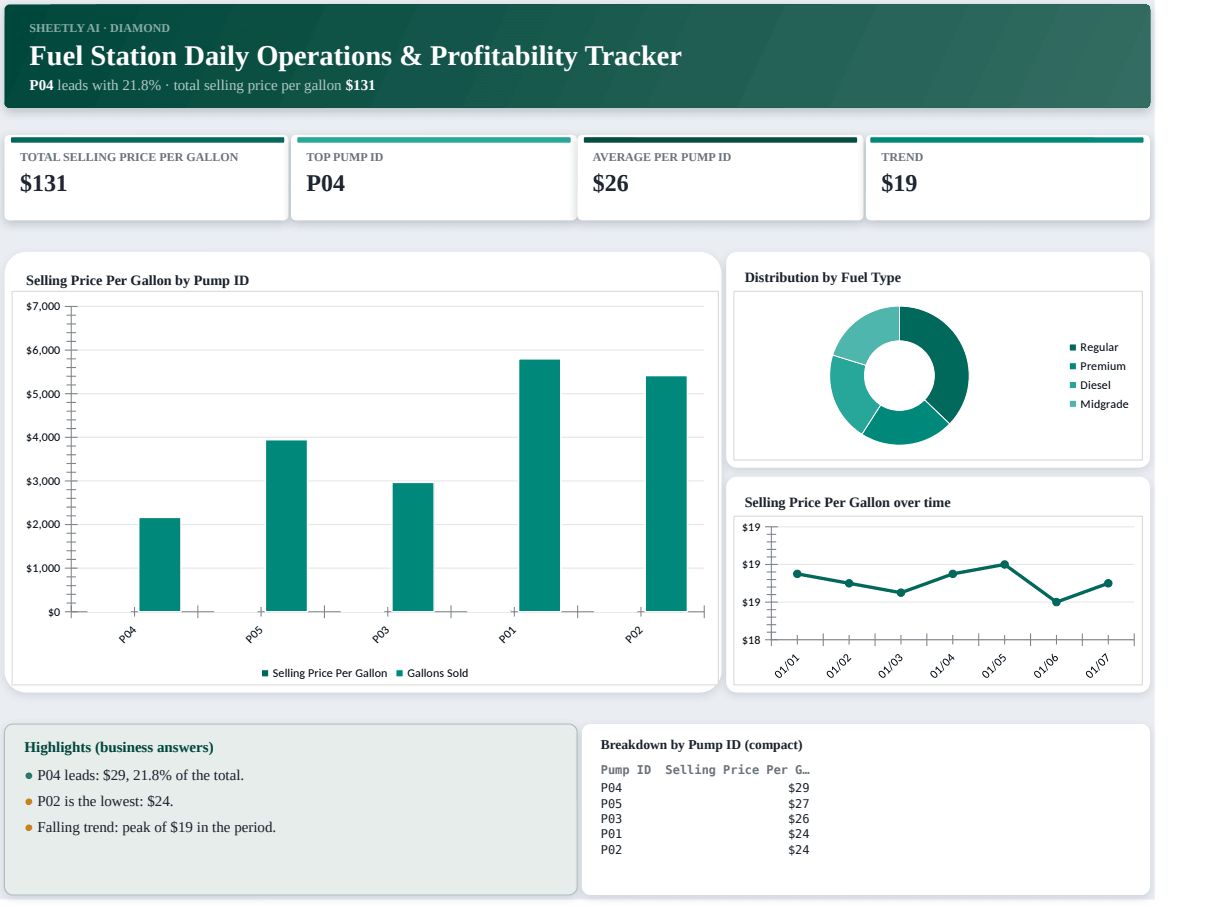Select the P01 bar in bar chart
This screenshot has height=922, width=1227.
(x=540, y=485)
